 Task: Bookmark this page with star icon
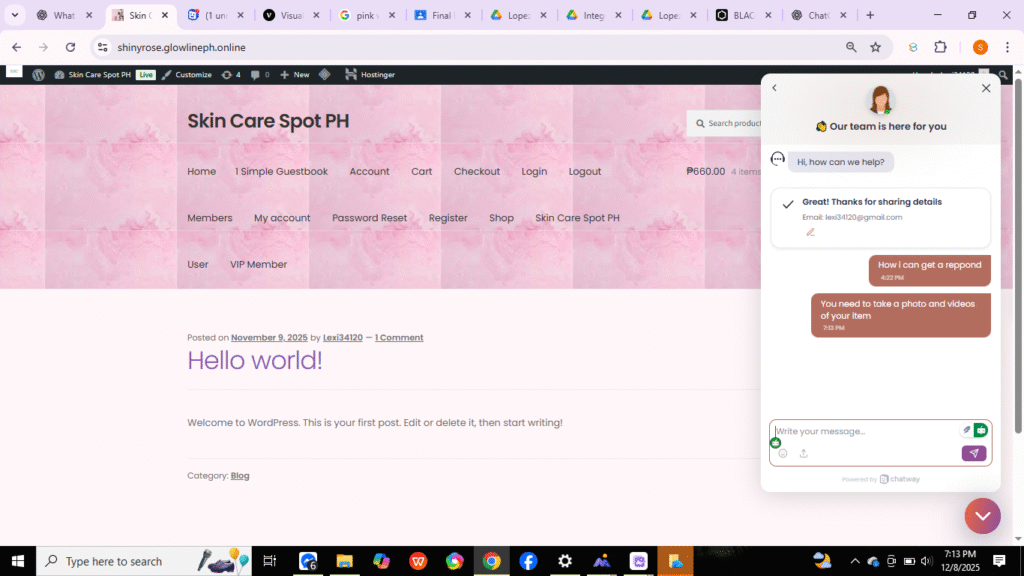tap(876, 47)
